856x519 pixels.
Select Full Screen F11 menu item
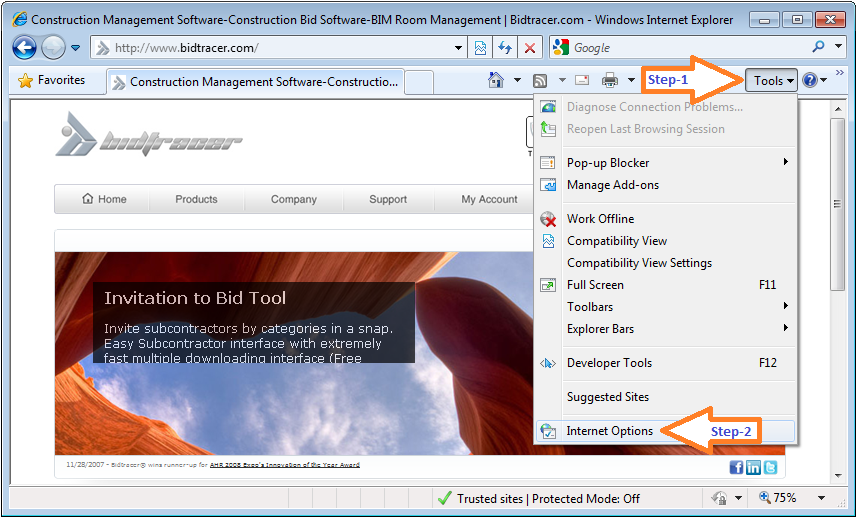[x=665, y=285]
